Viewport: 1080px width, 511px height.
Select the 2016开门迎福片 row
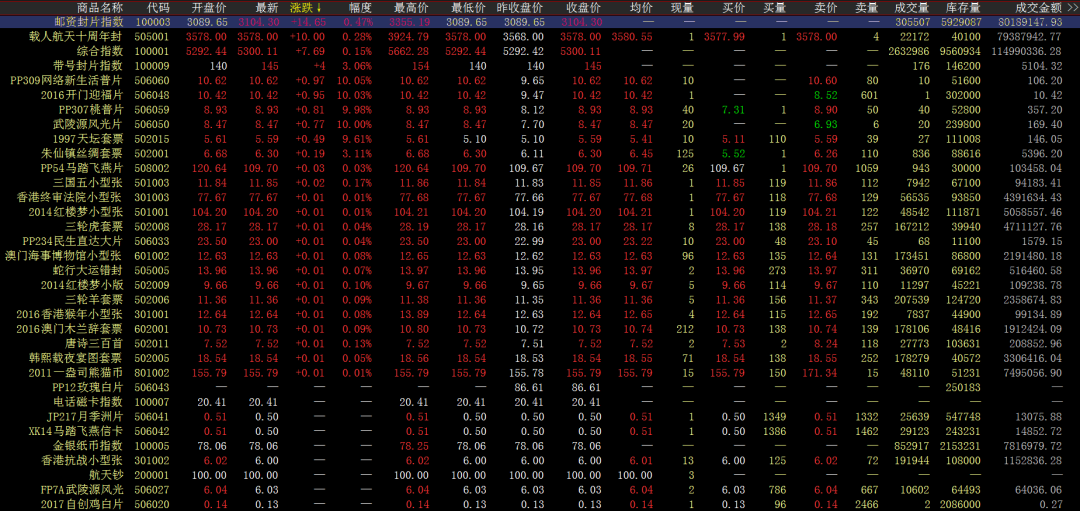[540, 95]
